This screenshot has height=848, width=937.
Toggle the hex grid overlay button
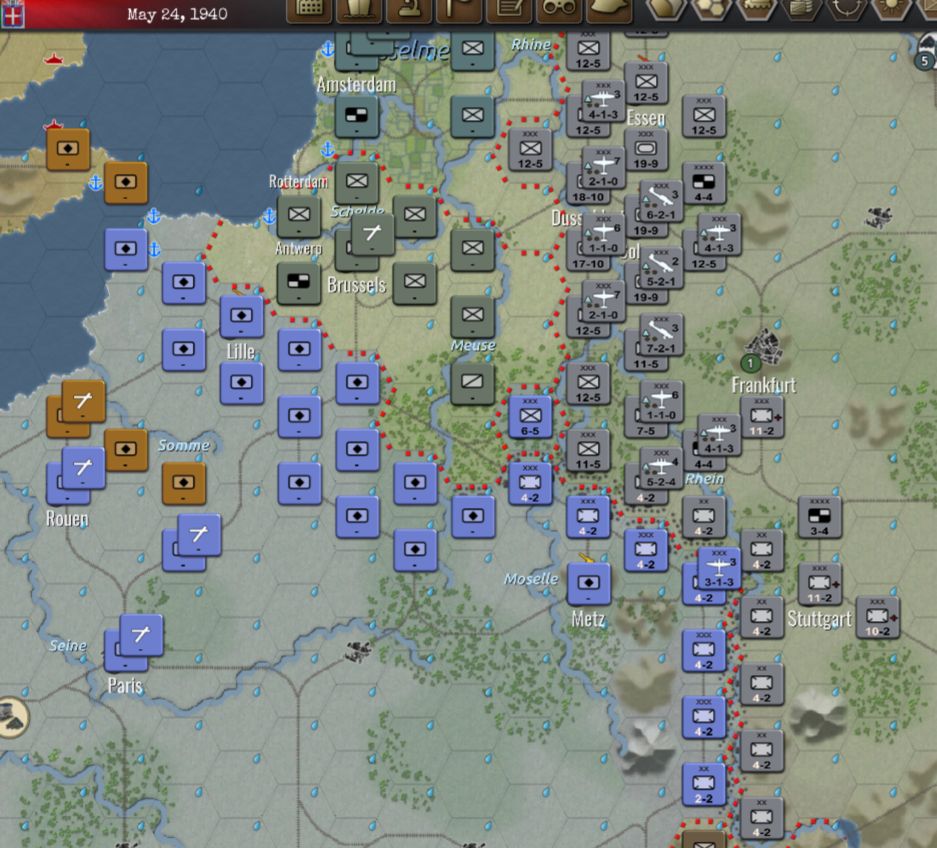[x=711, y=9]
